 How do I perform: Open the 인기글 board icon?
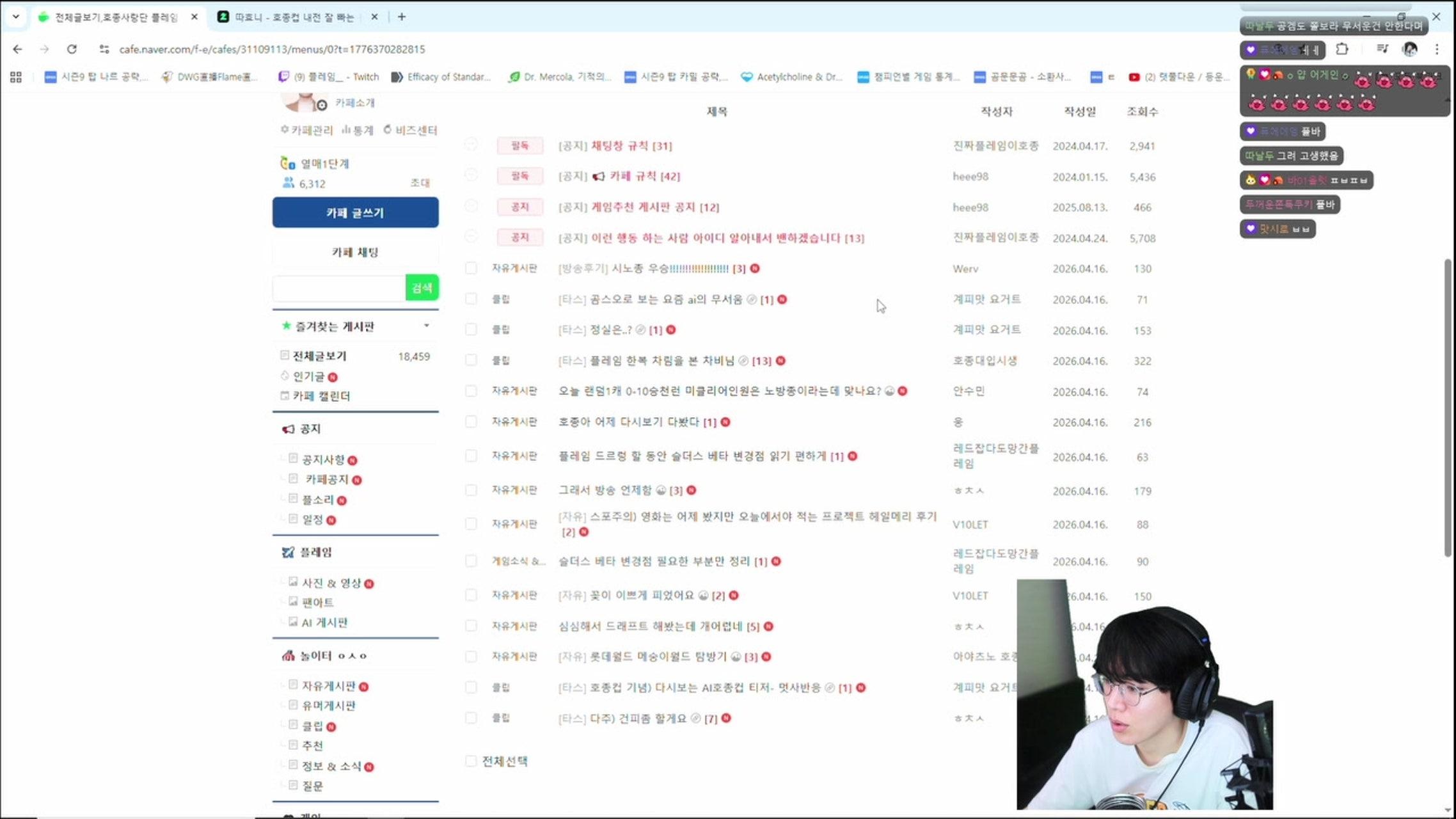point(283,377)
